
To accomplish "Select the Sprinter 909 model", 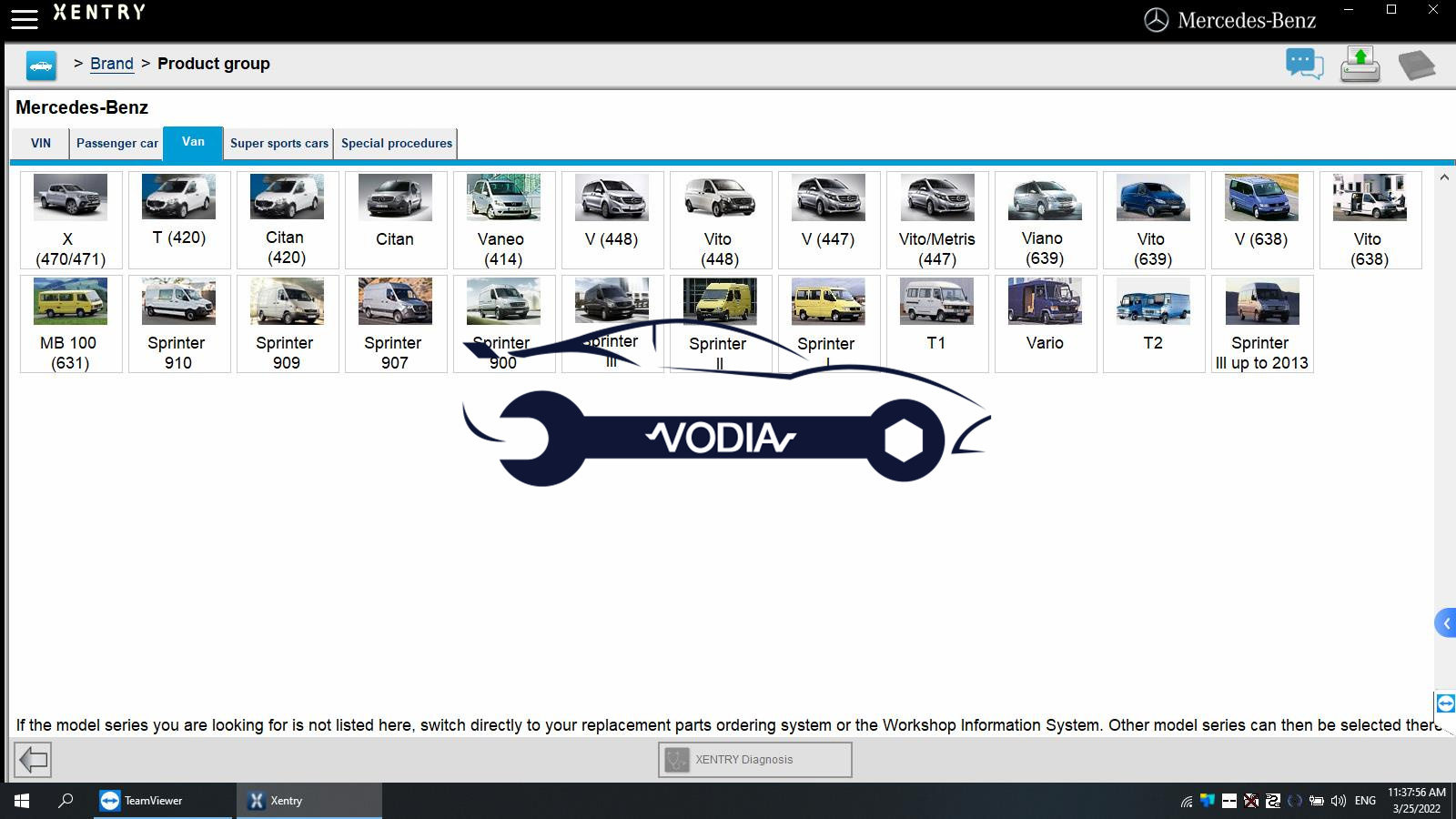I will pyautogui.click(x=288, y=324).
